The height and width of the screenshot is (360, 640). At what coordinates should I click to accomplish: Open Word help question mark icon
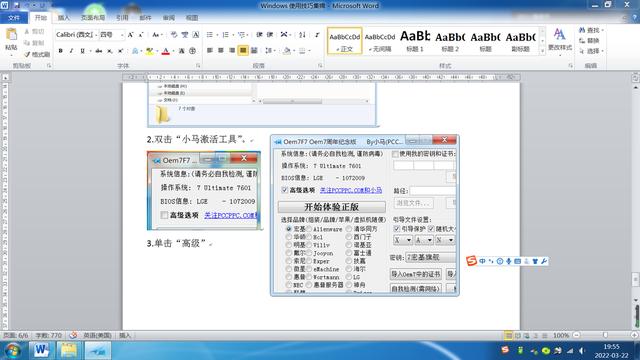[x=635, y=18]
